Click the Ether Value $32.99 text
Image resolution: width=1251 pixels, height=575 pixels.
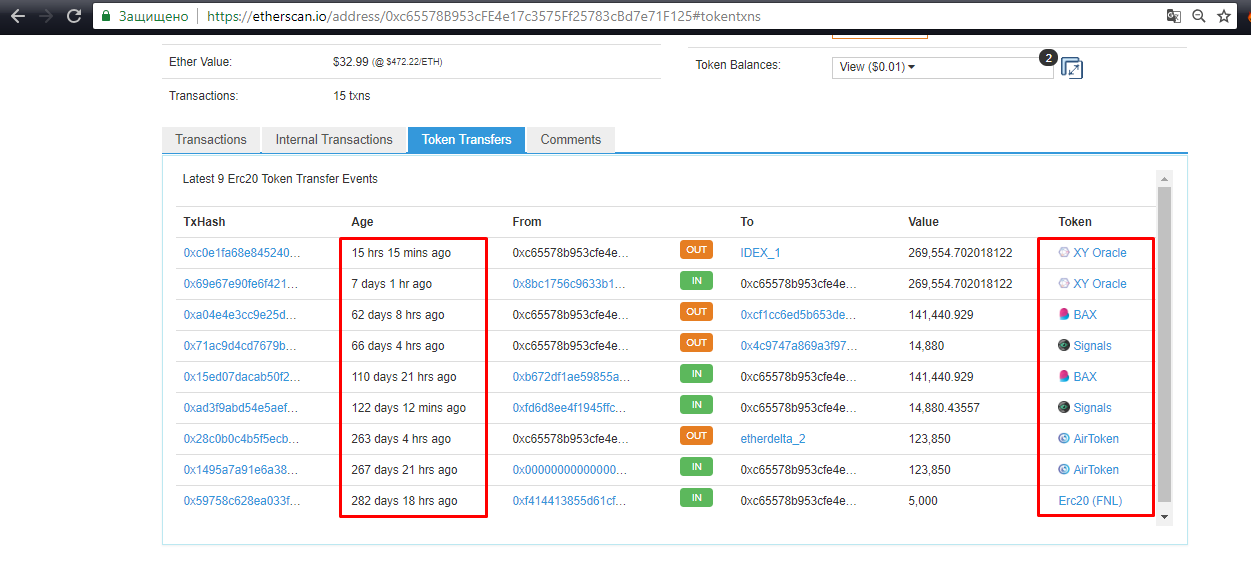pos(350,62)
